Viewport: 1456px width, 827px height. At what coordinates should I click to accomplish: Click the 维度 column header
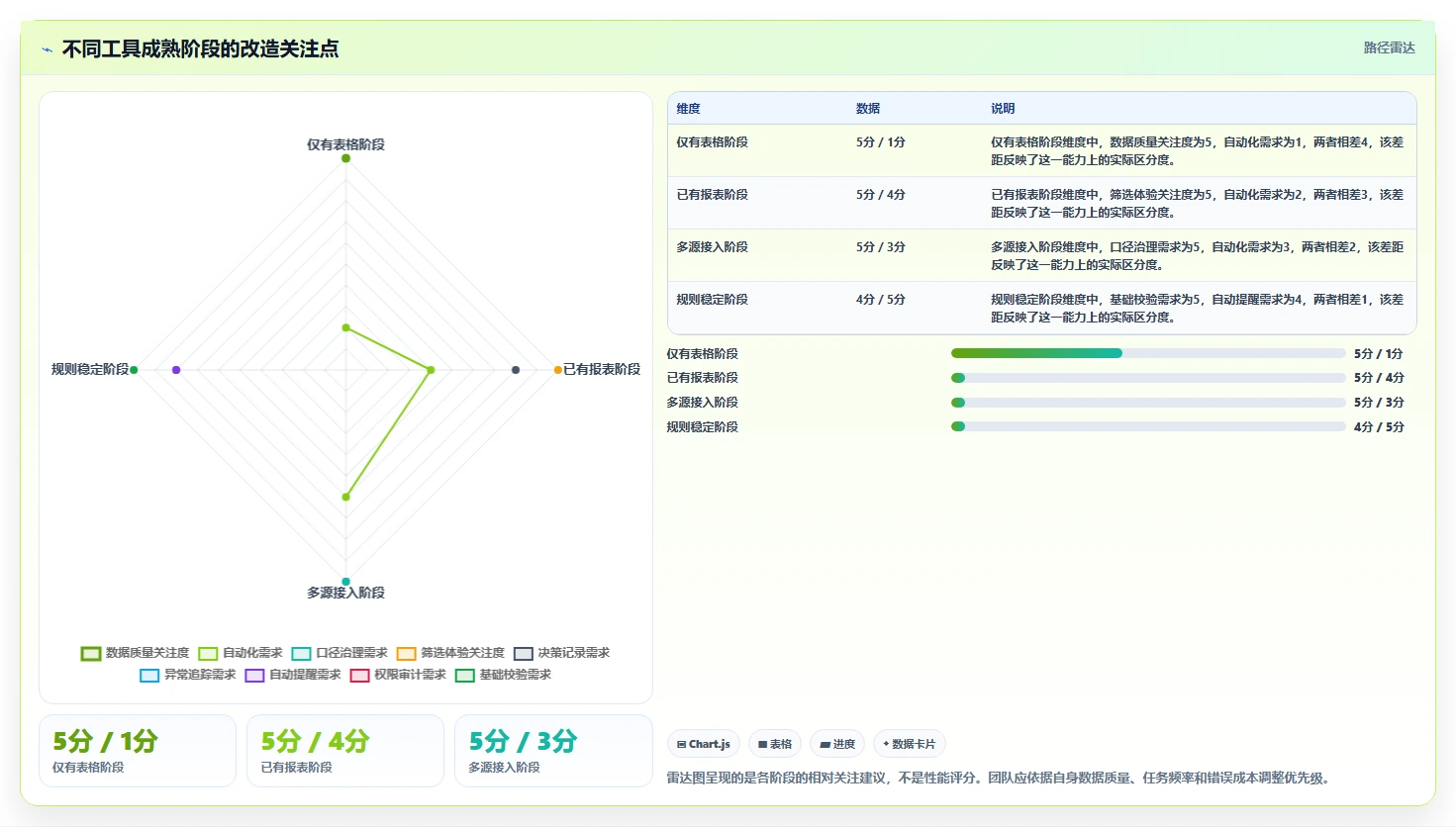pyautogui.click(x=689, y=109)
